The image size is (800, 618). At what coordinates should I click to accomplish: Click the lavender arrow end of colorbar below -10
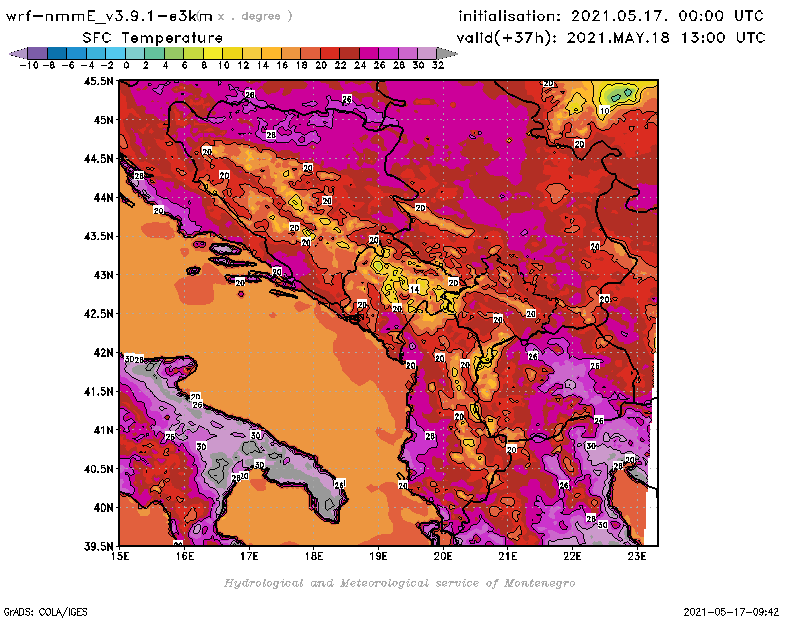tap(19, 53)
